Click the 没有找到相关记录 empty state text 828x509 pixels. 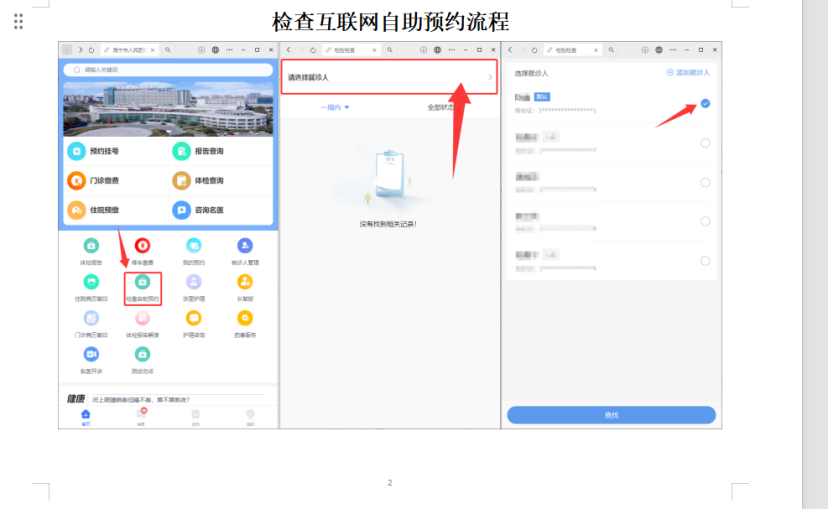388,224
